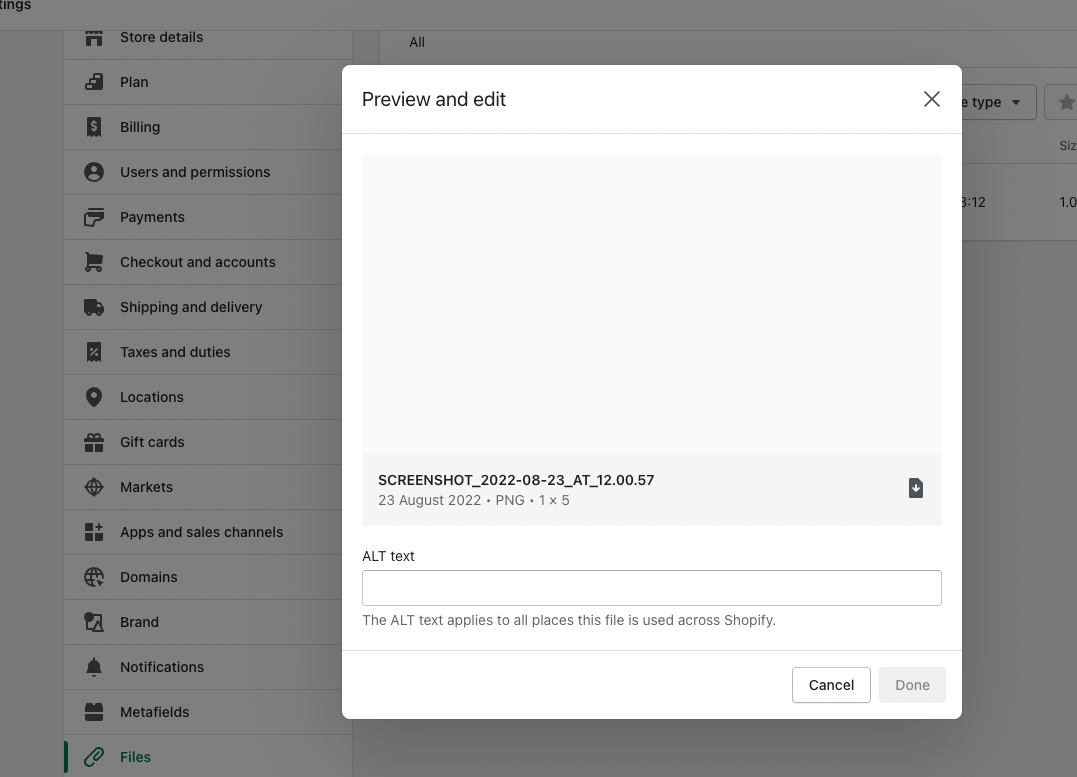Click the Users and permissions person icon
This screenshot has height=777, width=1077.
pos(93,172)
